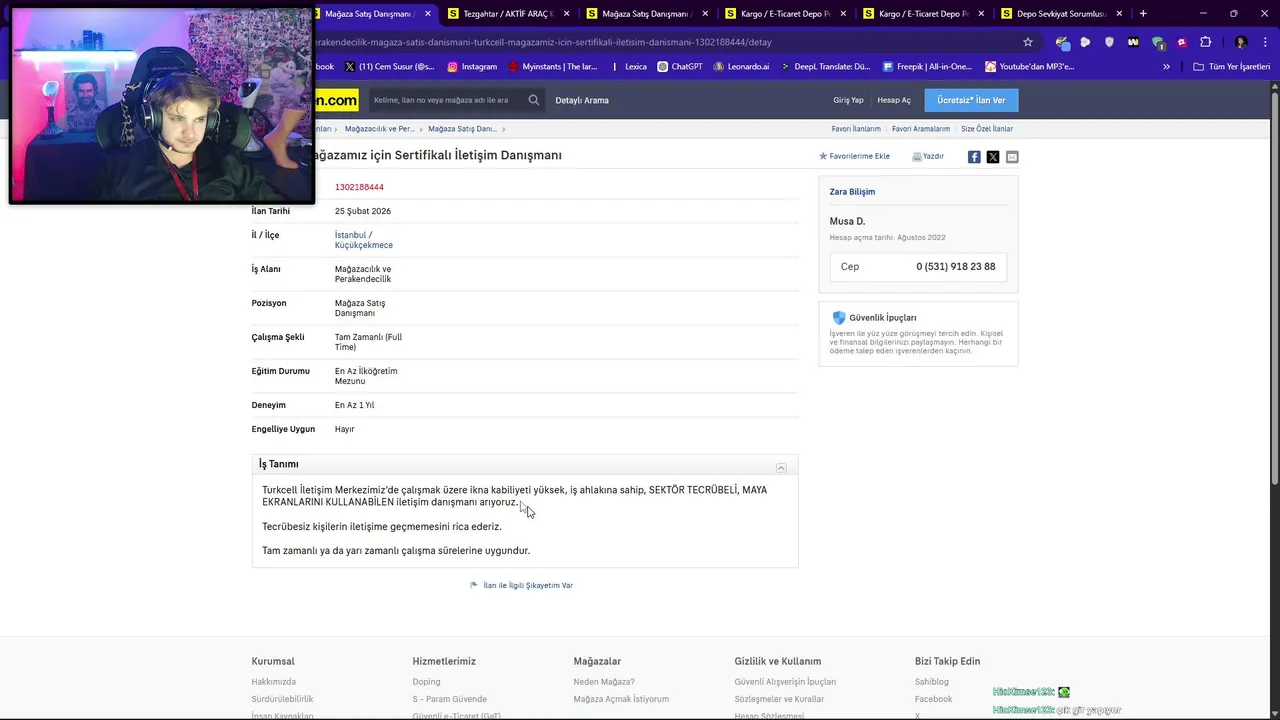Open Favori Aramalarım
Image resolution: width=1280 pixels, height=720 pixels.
click(x=921, y=129)
